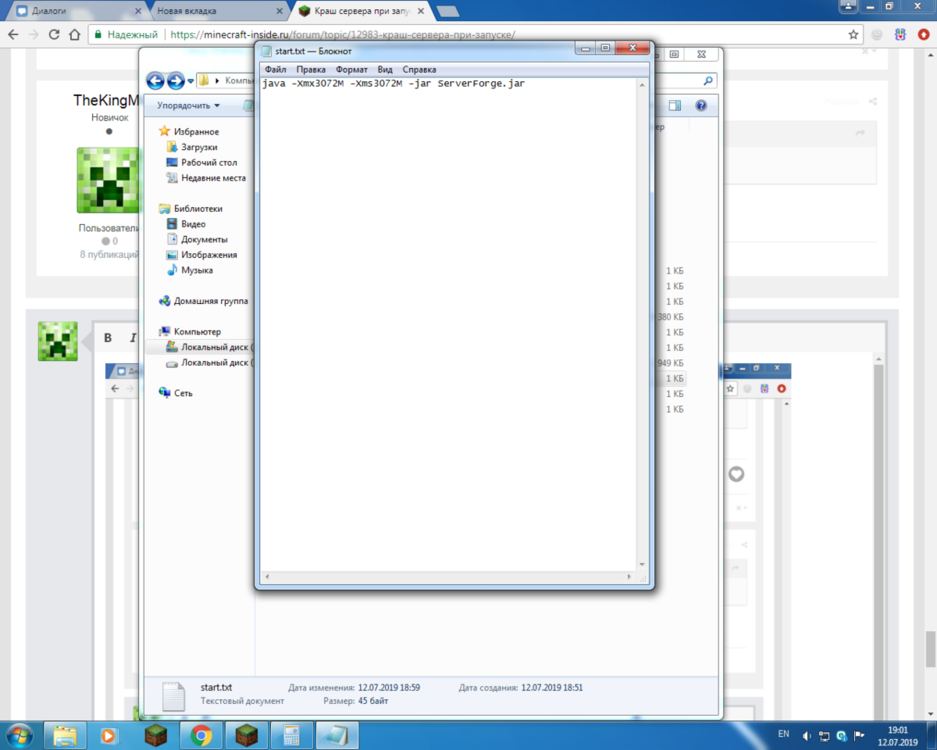Click the EN language indicator
Image resolution: width=937 pixels, height=750 pixels.
point(783,734)
